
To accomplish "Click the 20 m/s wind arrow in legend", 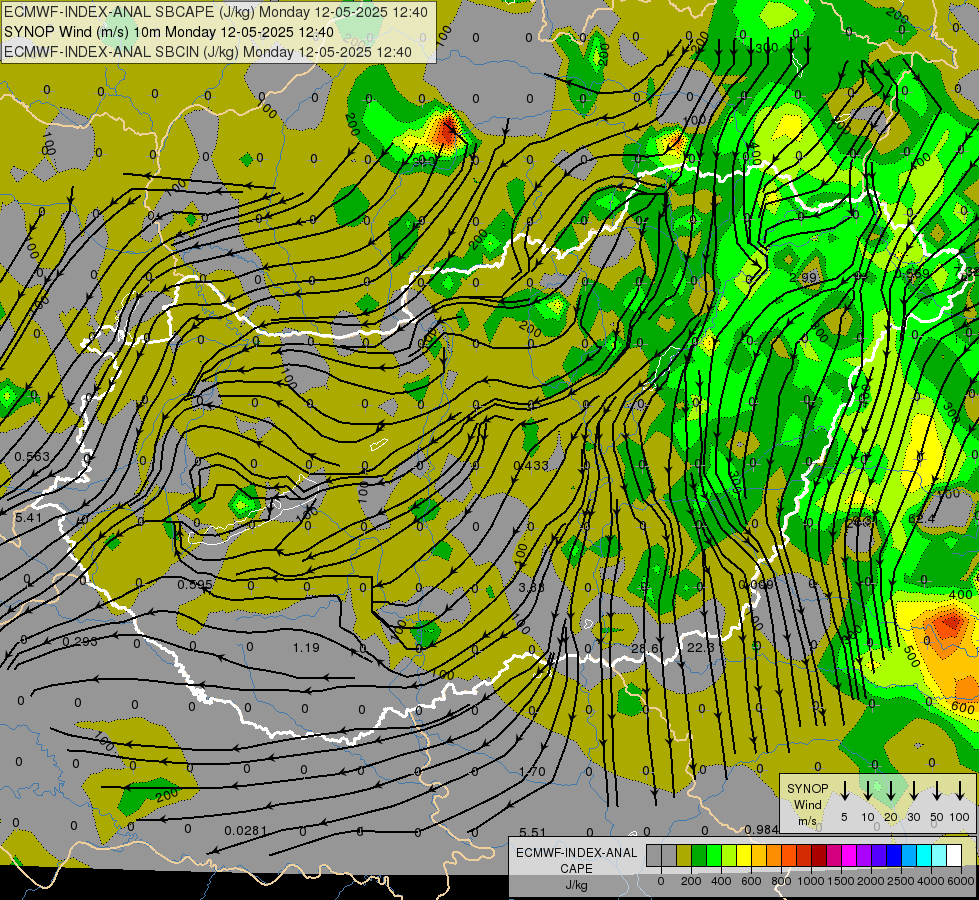I will click(x=891, y=791).
